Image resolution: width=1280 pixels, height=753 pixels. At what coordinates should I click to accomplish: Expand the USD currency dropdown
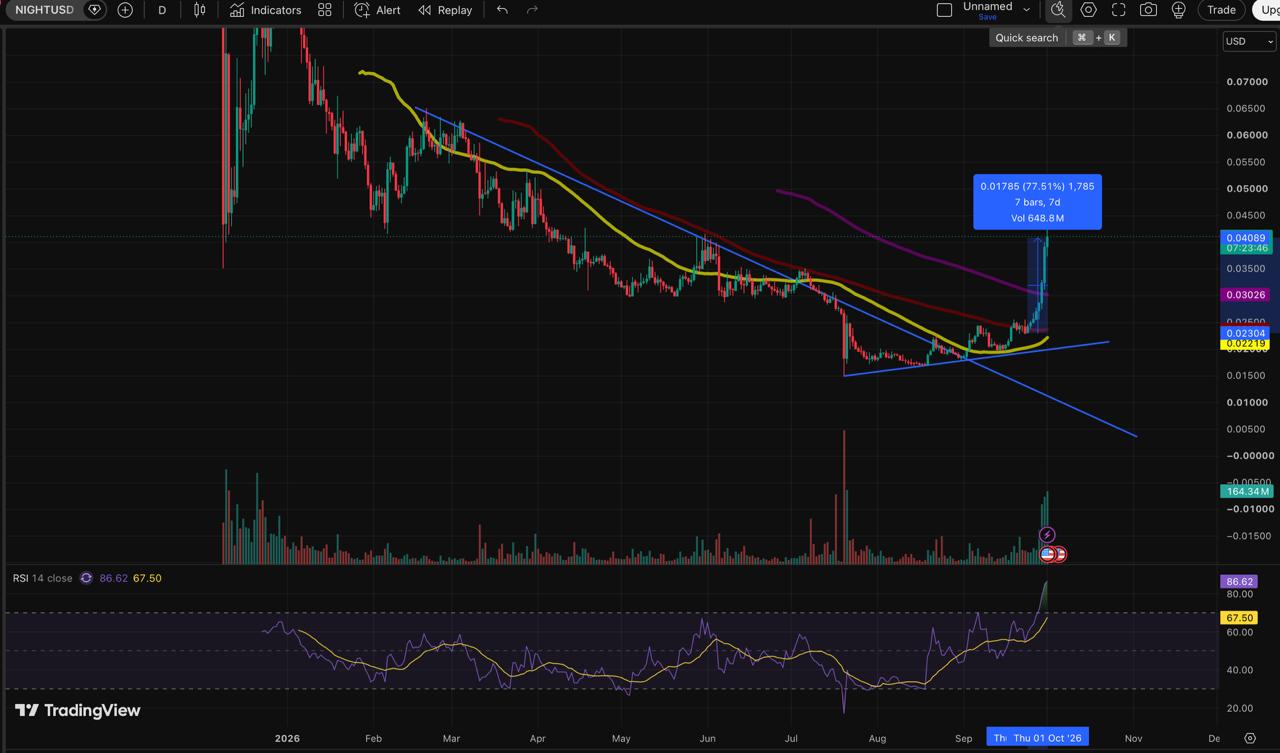(1249, 41)
